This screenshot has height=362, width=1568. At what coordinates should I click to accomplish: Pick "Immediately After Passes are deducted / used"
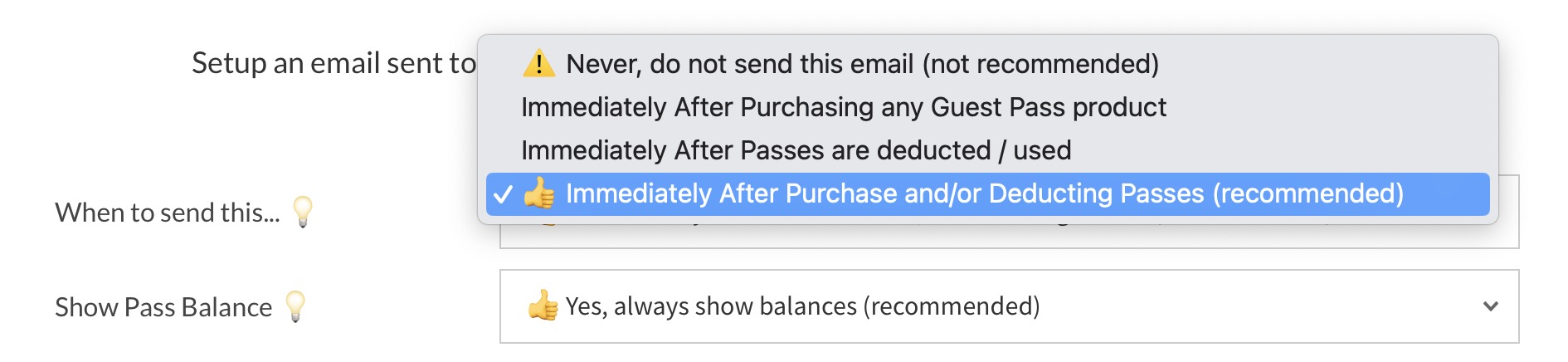coord(796,150)
